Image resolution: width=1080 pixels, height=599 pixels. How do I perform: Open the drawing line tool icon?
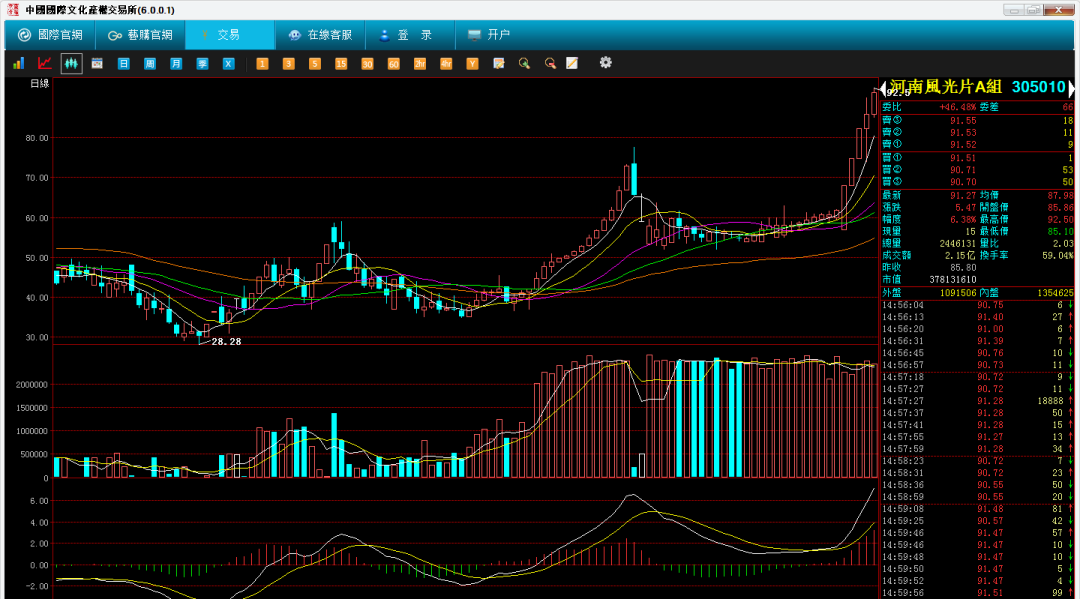pos(572,63)
